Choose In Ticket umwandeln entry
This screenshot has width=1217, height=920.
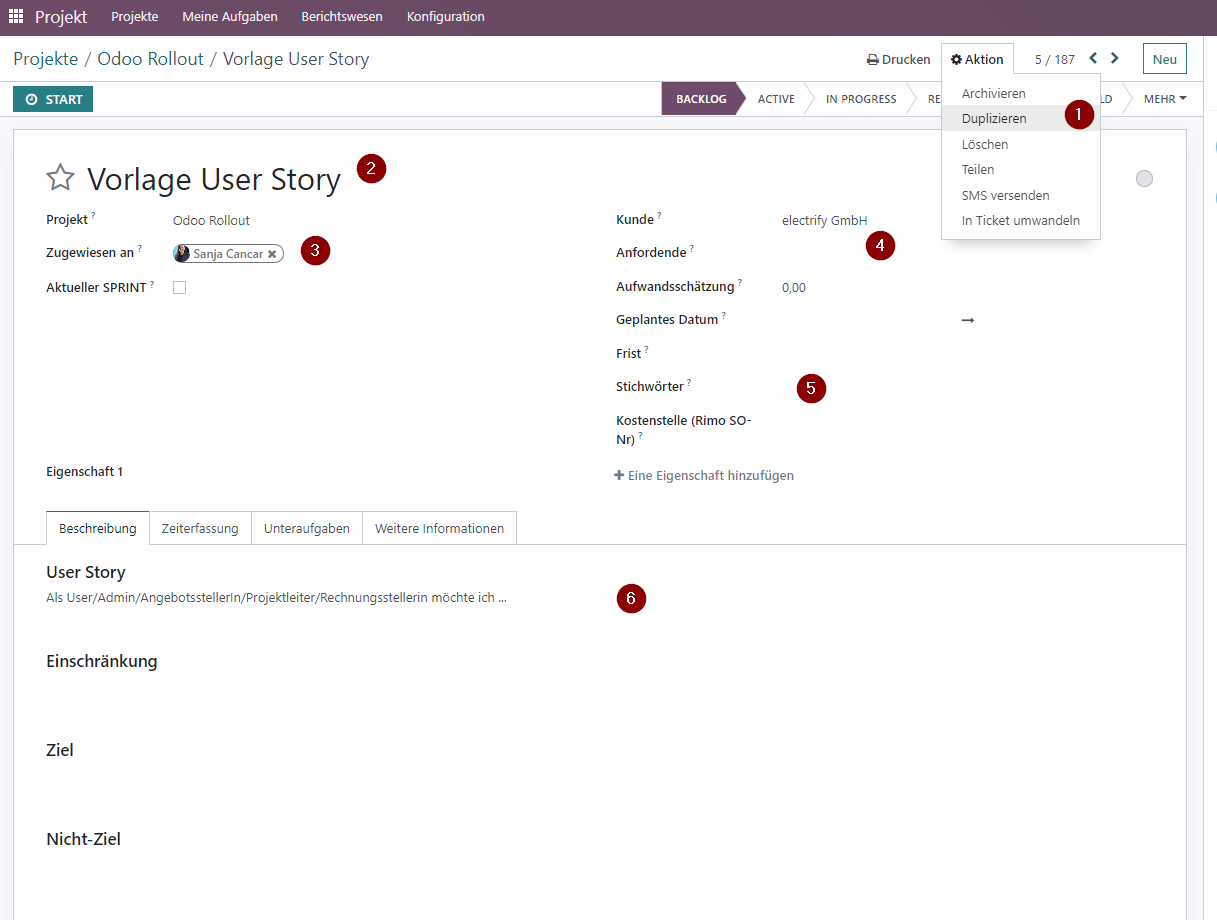pyautogui.click(x=1021, y=220)
